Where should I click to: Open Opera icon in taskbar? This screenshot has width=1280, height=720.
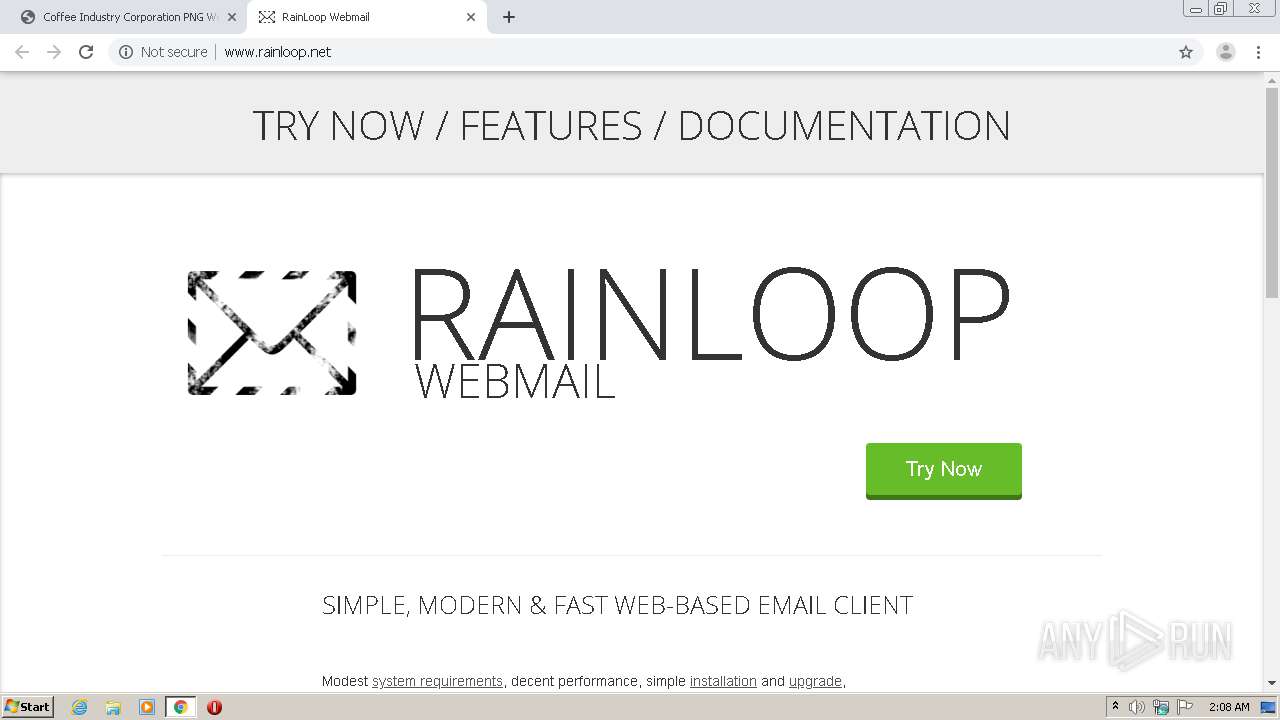pos(214,707)
